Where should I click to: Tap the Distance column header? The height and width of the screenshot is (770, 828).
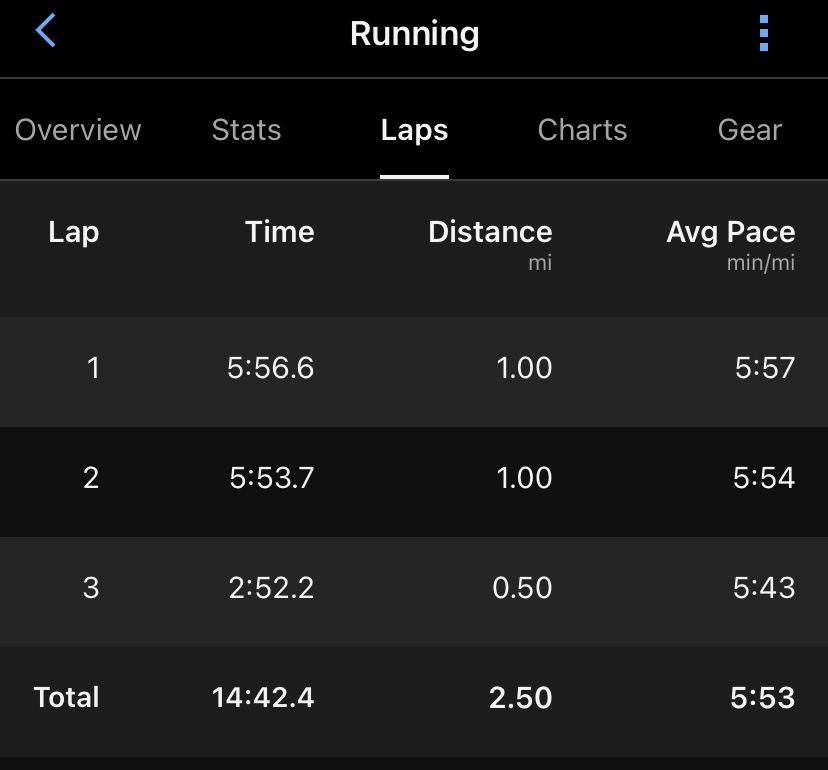490,232
